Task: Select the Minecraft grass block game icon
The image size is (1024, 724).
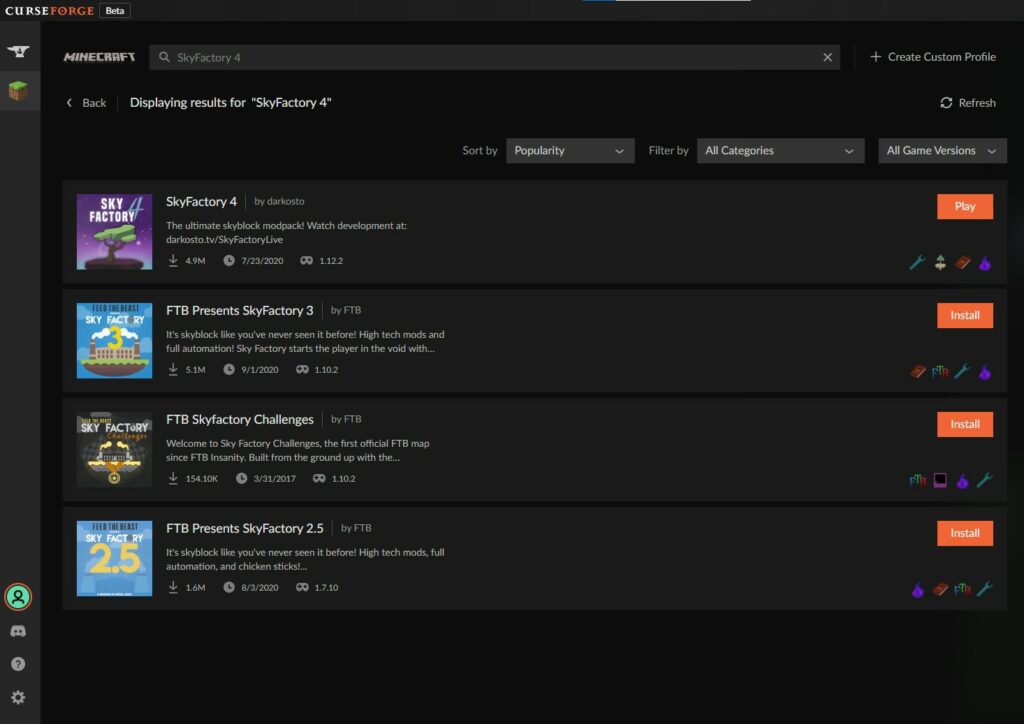Action: 18,91
